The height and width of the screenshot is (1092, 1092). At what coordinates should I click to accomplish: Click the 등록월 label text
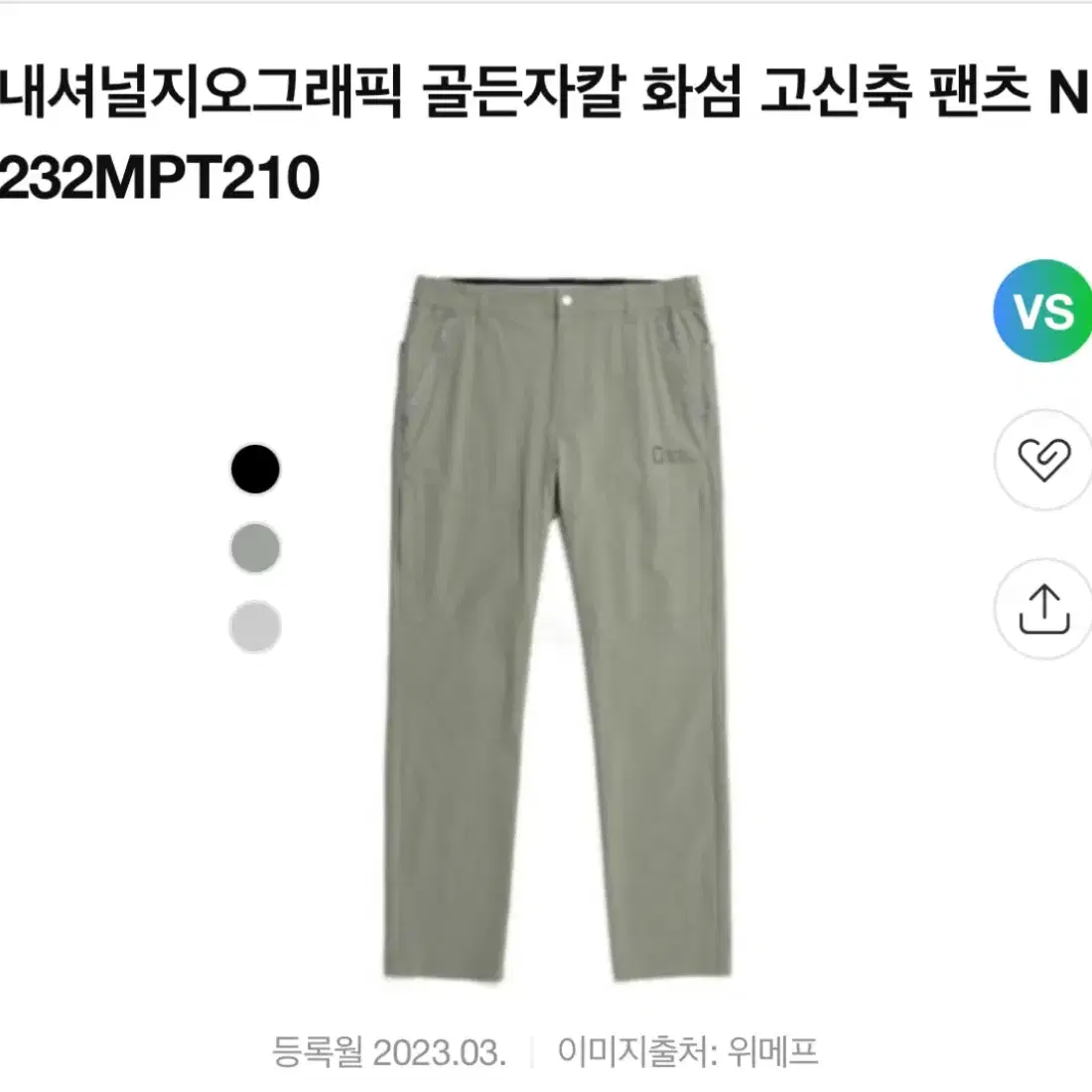318,1052
